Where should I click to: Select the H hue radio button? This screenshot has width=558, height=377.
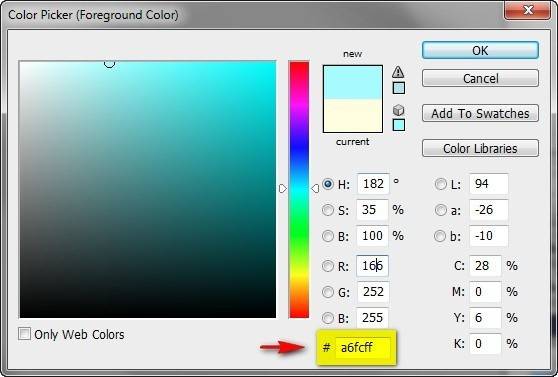327,184
